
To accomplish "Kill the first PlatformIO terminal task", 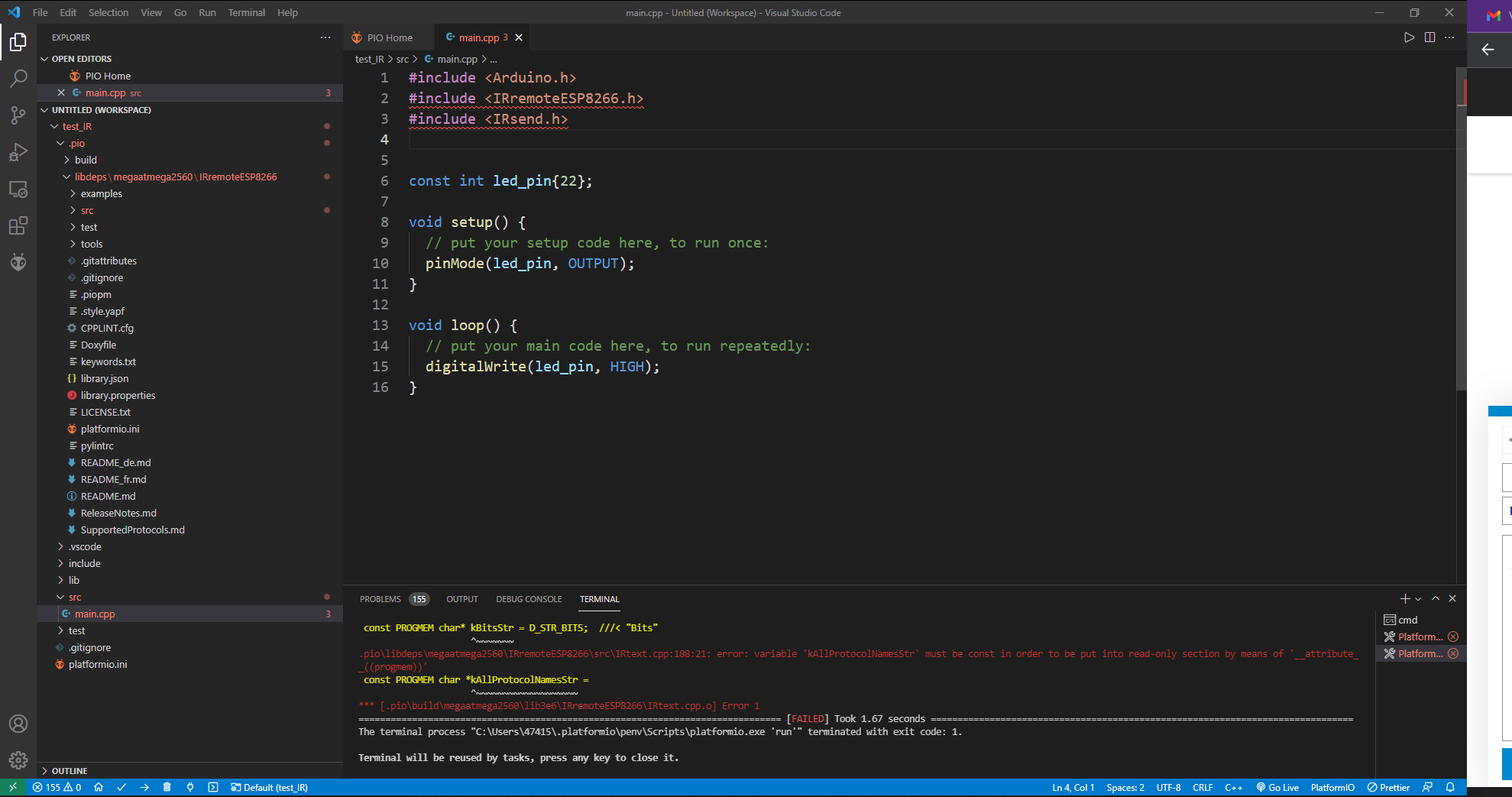I will tap(1453, 637).
